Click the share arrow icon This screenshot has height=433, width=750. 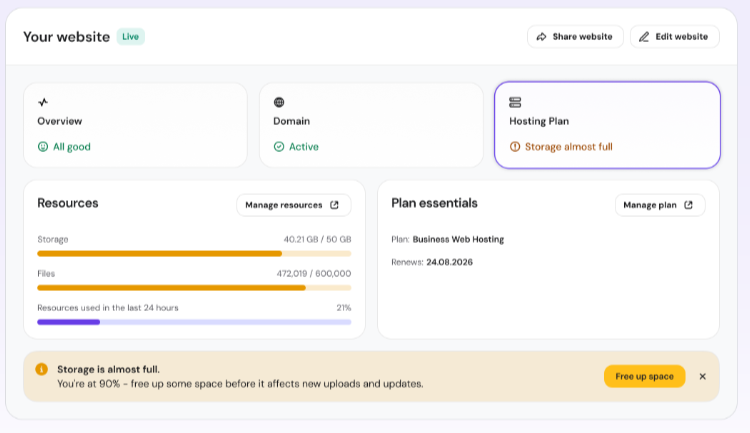(541, 37)
